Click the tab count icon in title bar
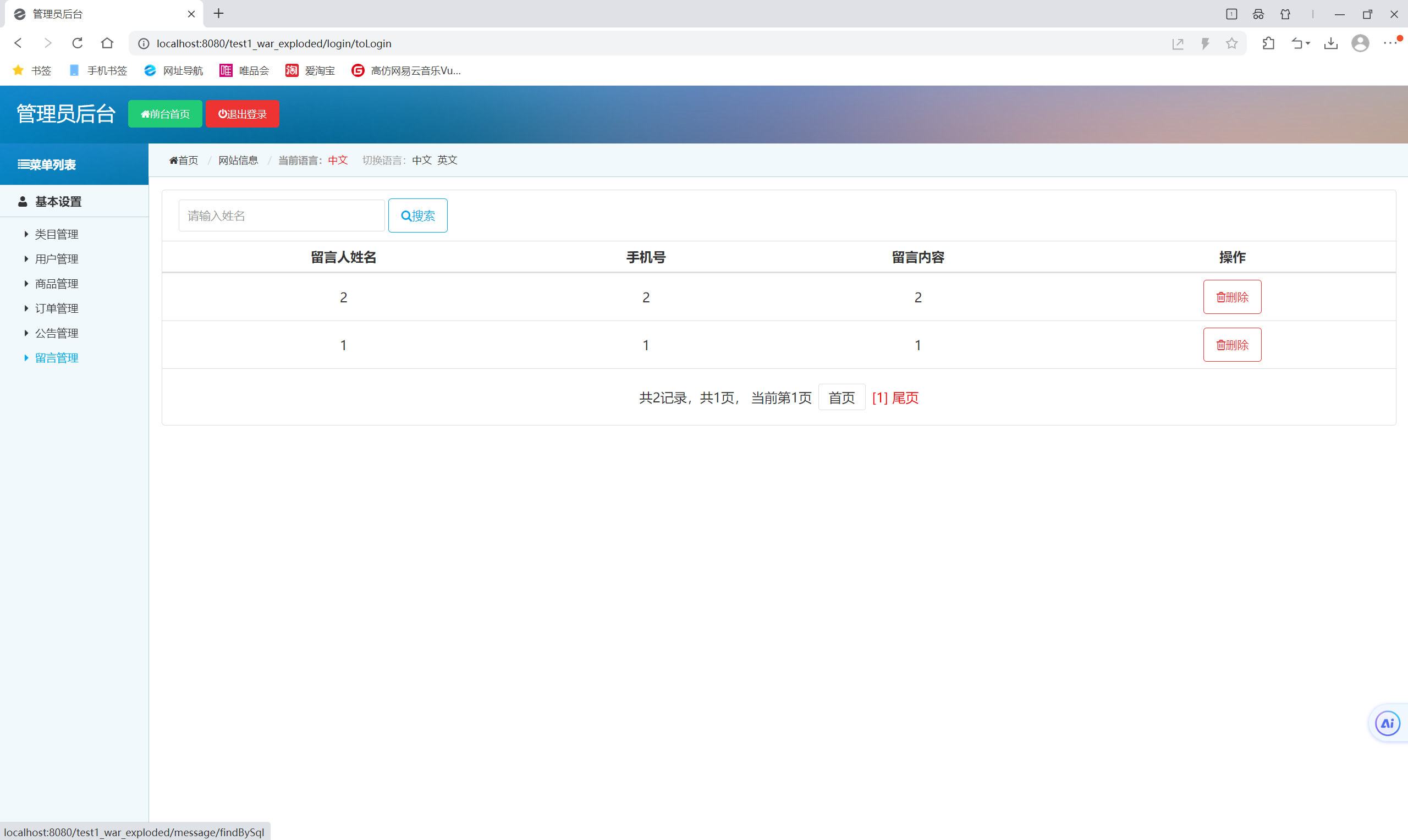 1231,14
